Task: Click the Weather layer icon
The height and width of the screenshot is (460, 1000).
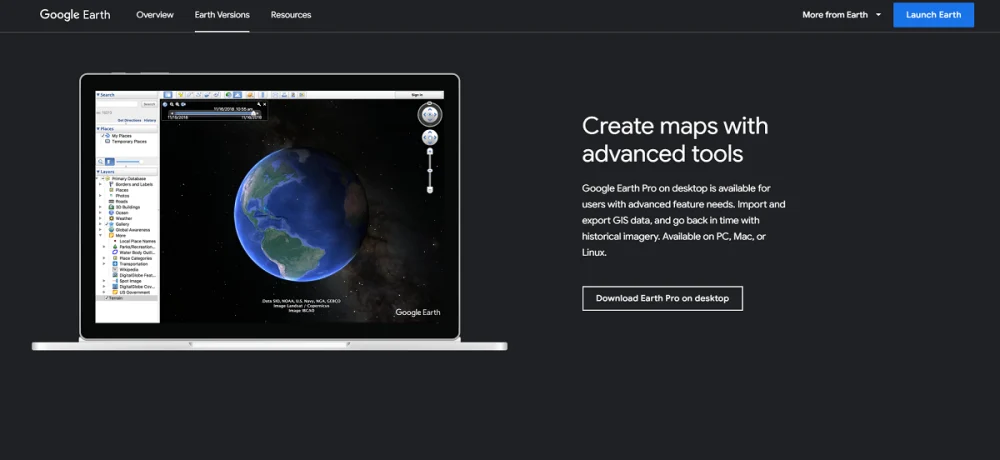Action: (111, 218)
